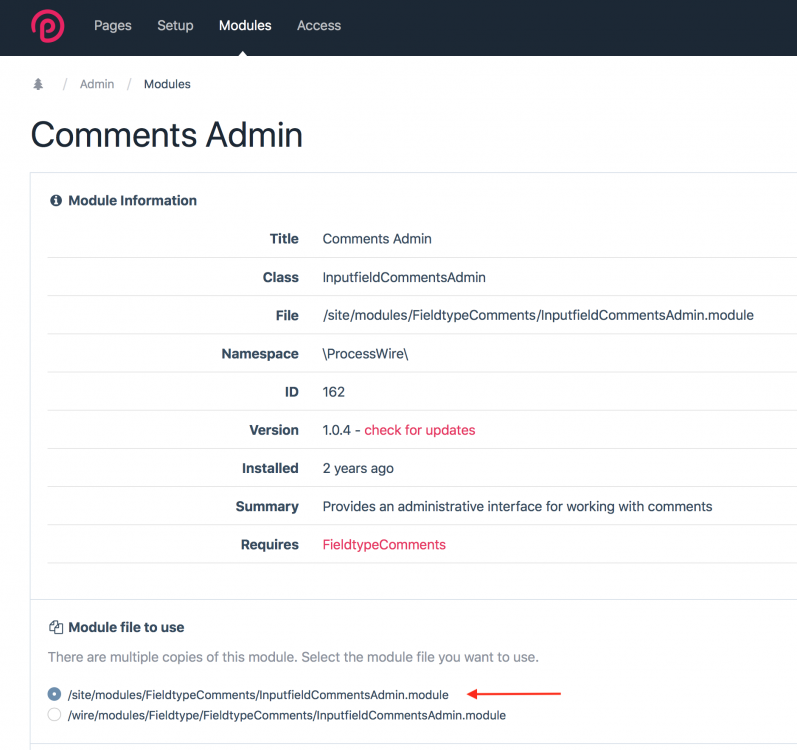
Task: Click the Comments Admin page heading
Action: (167, 135)
